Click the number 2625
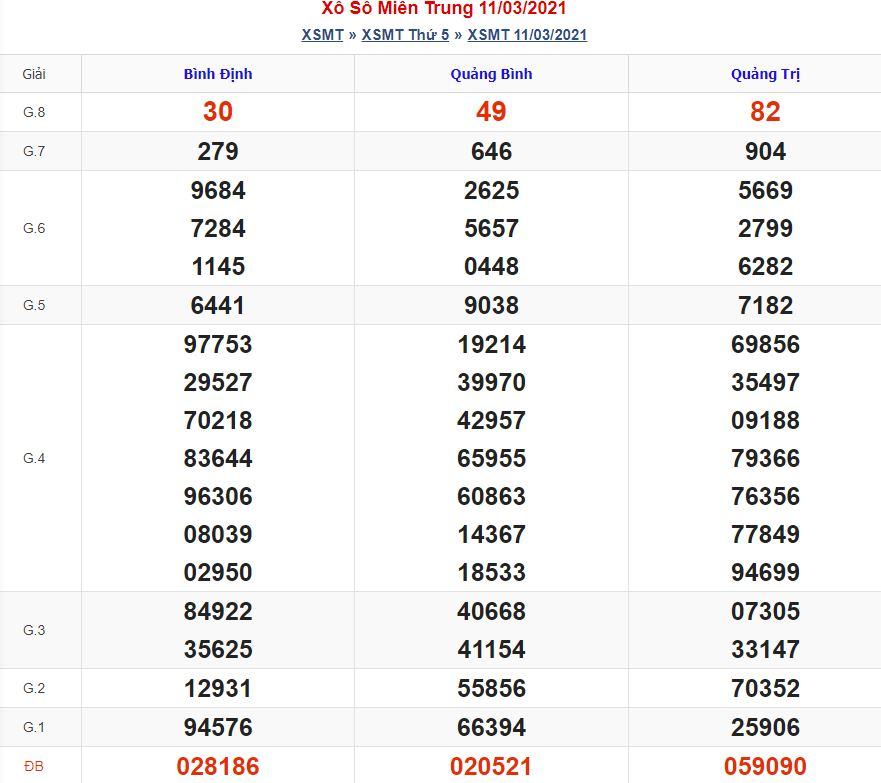Screen dimensions: 881x783 491,190
